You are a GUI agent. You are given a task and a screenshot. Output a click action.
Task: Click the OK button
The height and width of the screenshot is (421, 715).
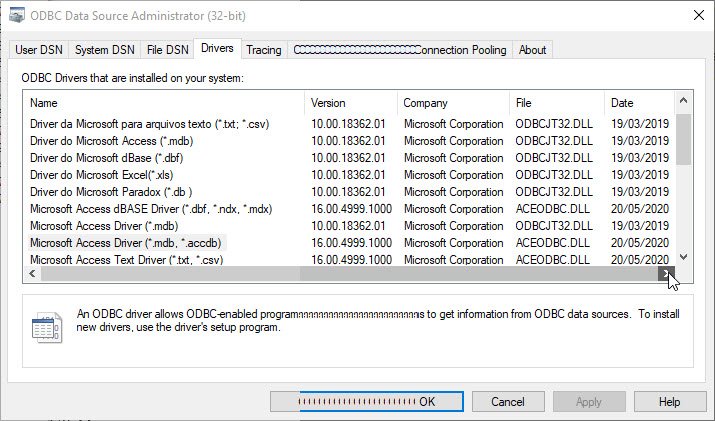pyautogui.click(x=367, y=401)
